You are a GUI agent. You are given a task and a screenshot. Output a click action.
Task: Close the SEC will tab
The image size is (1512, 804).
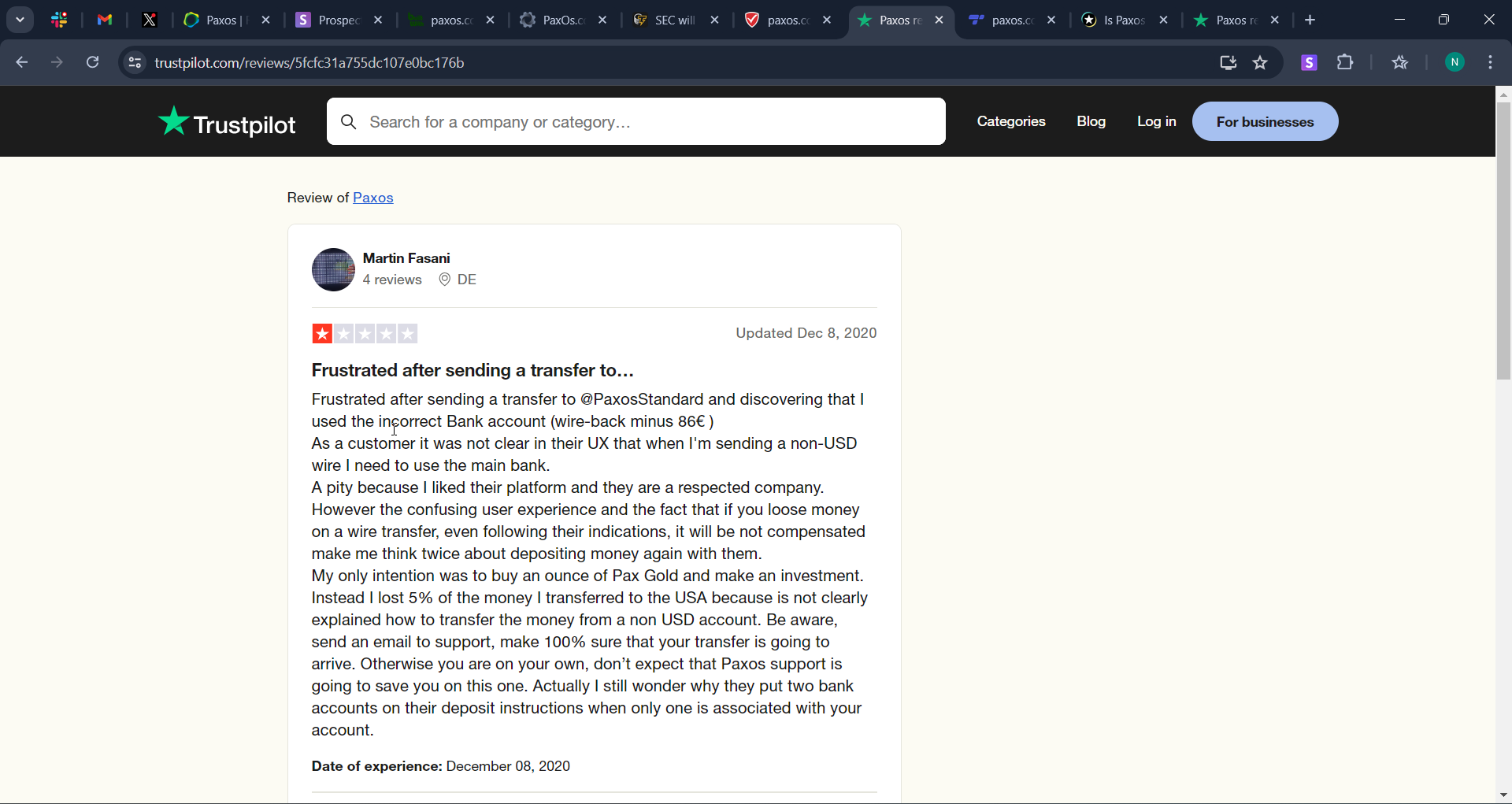715,20
